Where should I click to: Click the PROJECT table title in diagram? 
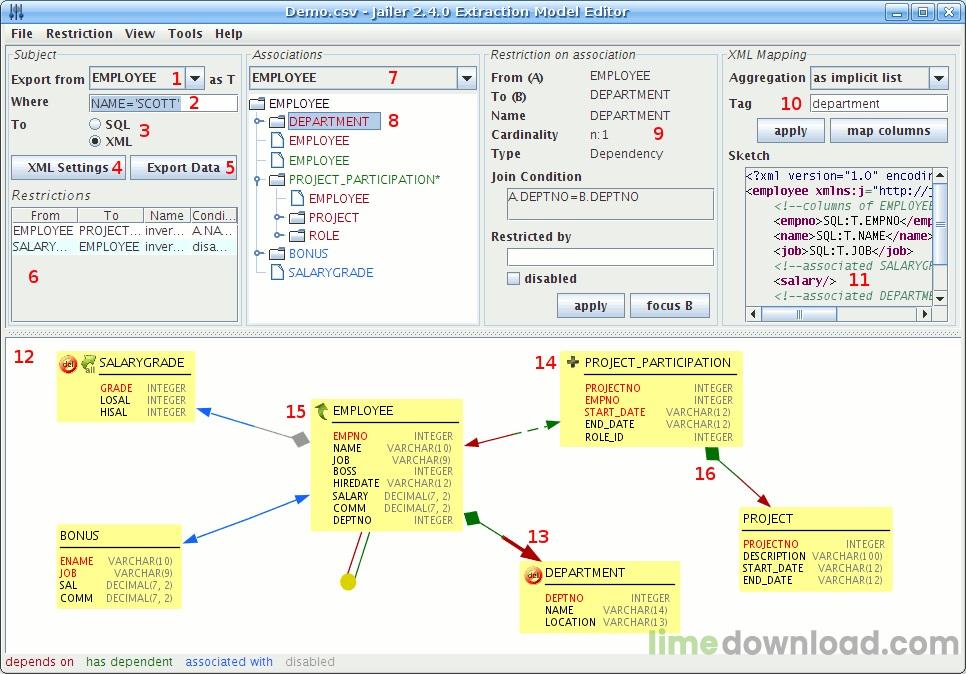(768, 519)
